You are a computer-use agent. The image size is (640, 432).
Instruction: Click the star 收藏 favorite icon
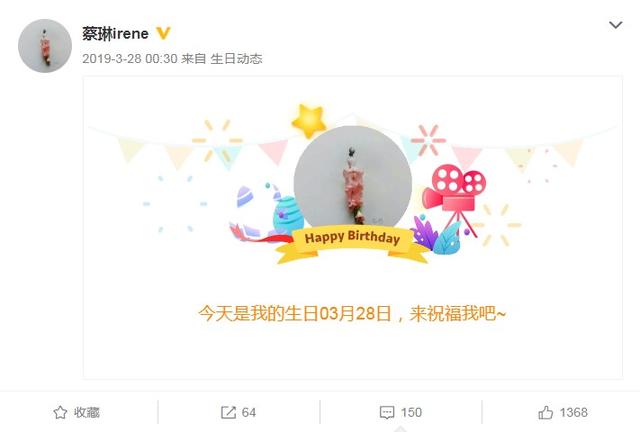tap(60, 412)
